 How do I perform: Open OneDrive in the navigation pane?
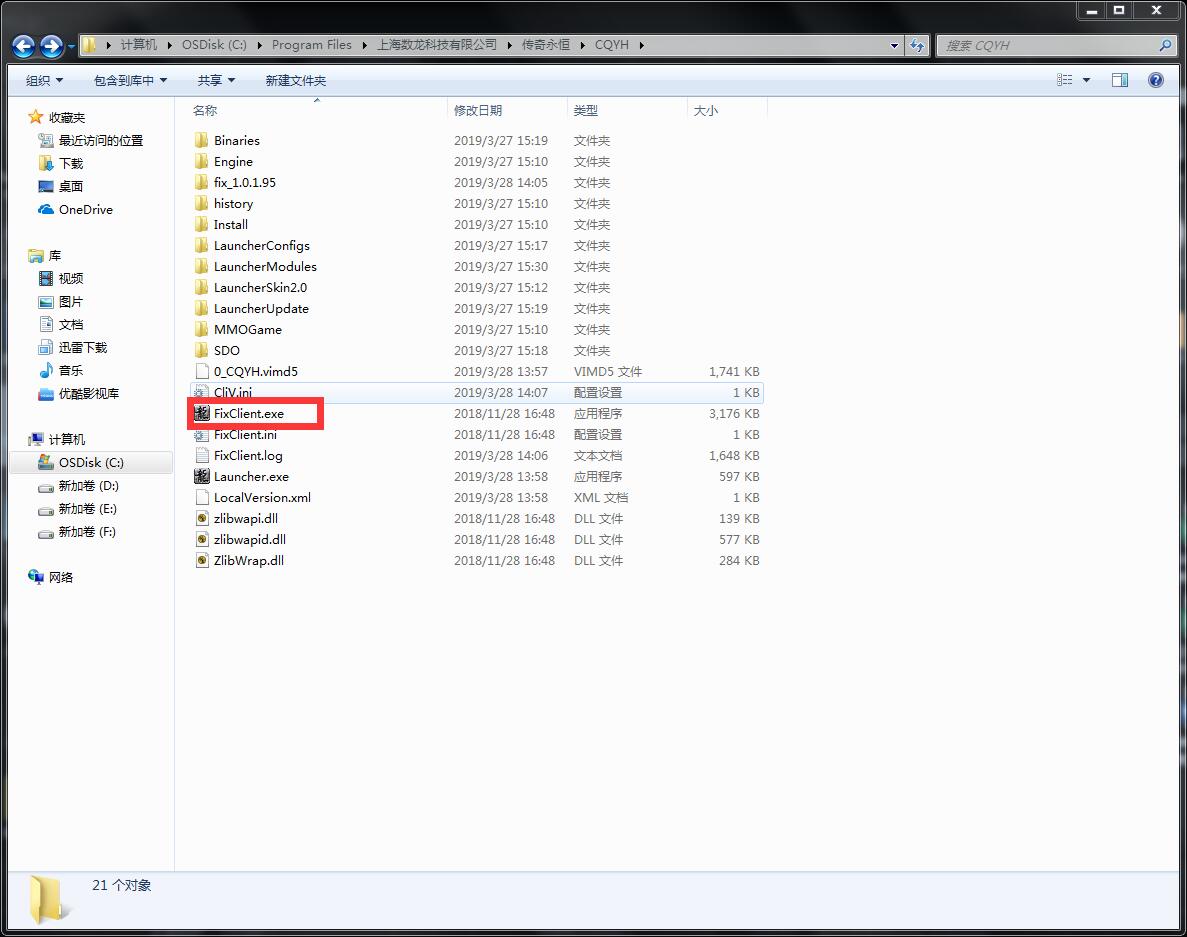point(85,209)
